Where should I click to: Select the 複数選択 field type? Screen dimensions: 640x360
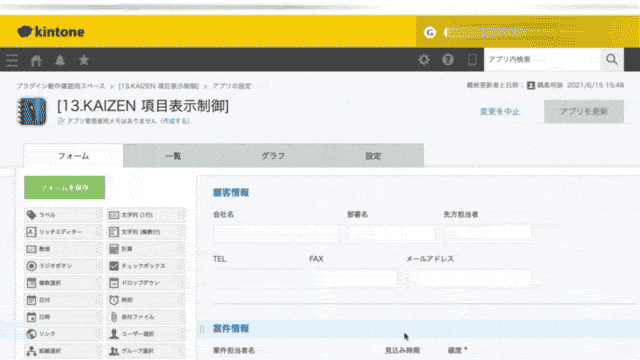click(x=63, y=283)
